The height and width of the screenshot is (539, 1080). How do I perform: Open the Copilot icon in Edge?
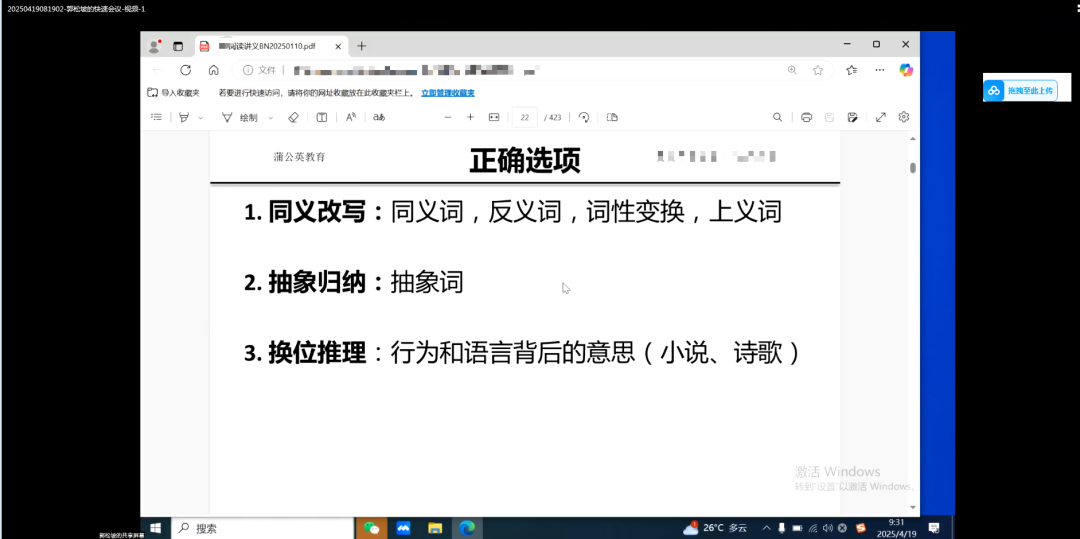pyautogui.click(x=905, y=70)
